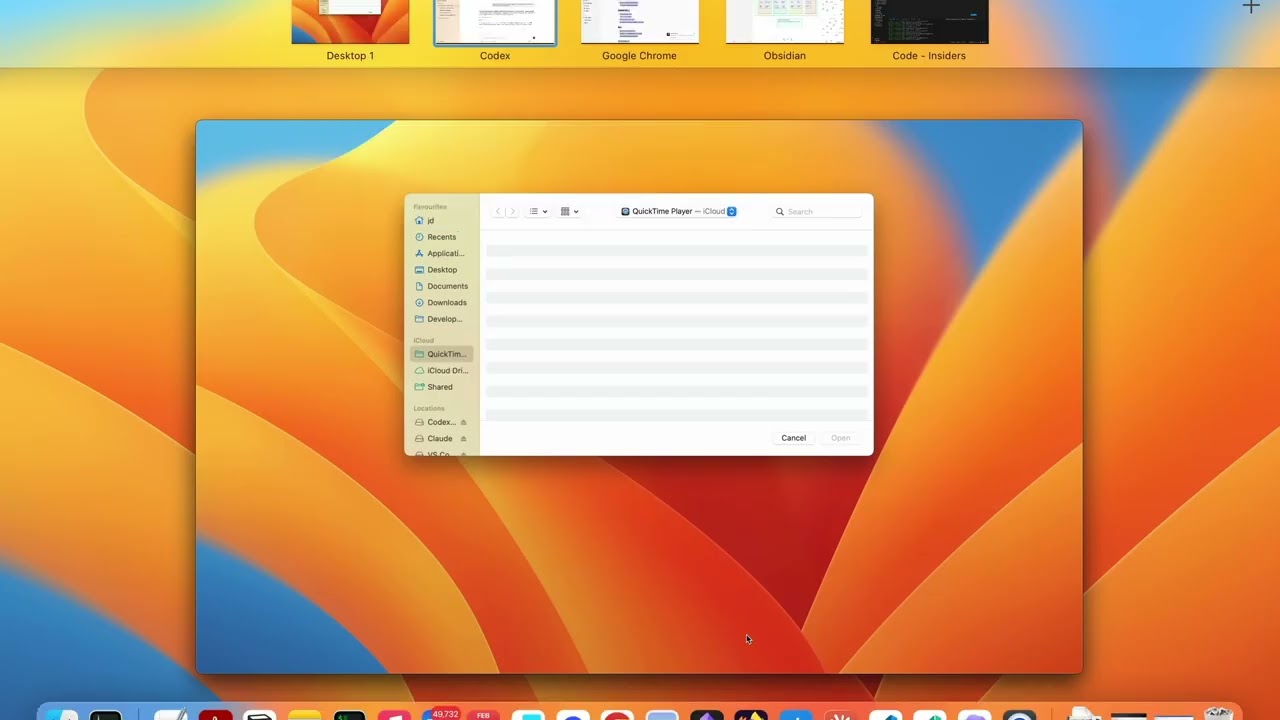Screen dimensions: 1280x720
Task: Open the list view options dropdown
Action: pos(538,211)
